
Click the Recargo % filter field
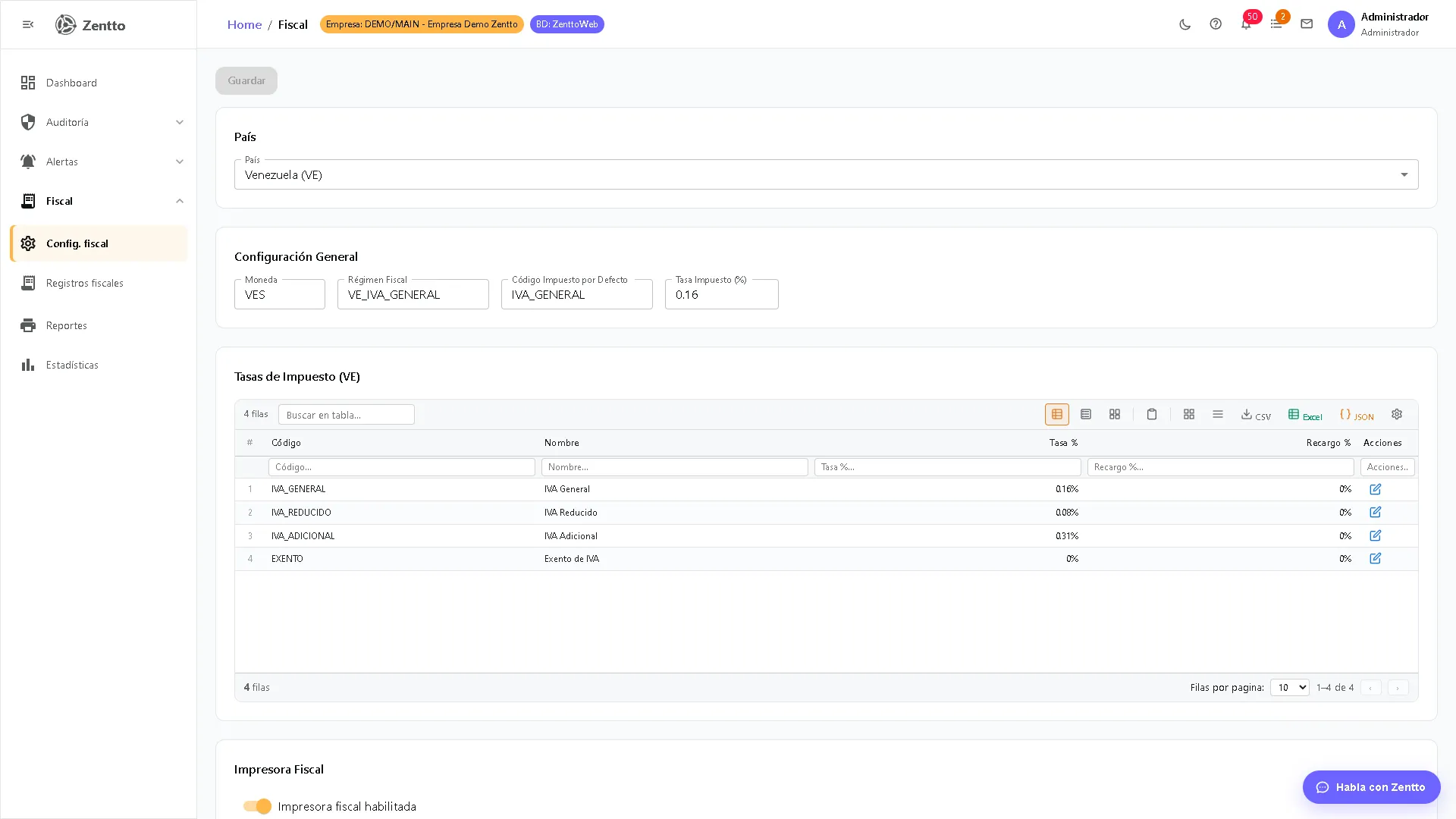[x=1221, y=467]
